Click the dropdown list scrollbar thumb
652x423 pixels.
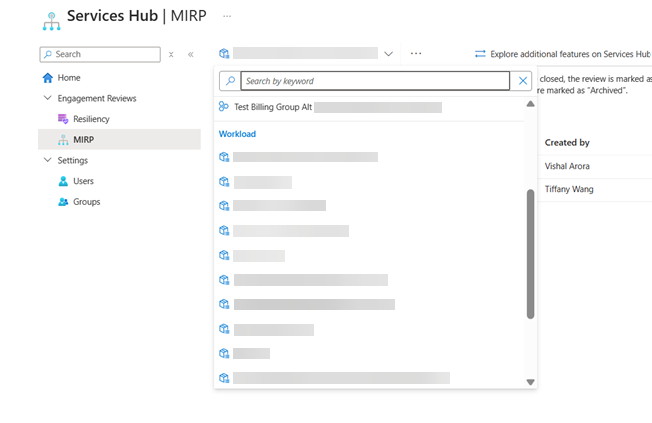click(530, 254)
